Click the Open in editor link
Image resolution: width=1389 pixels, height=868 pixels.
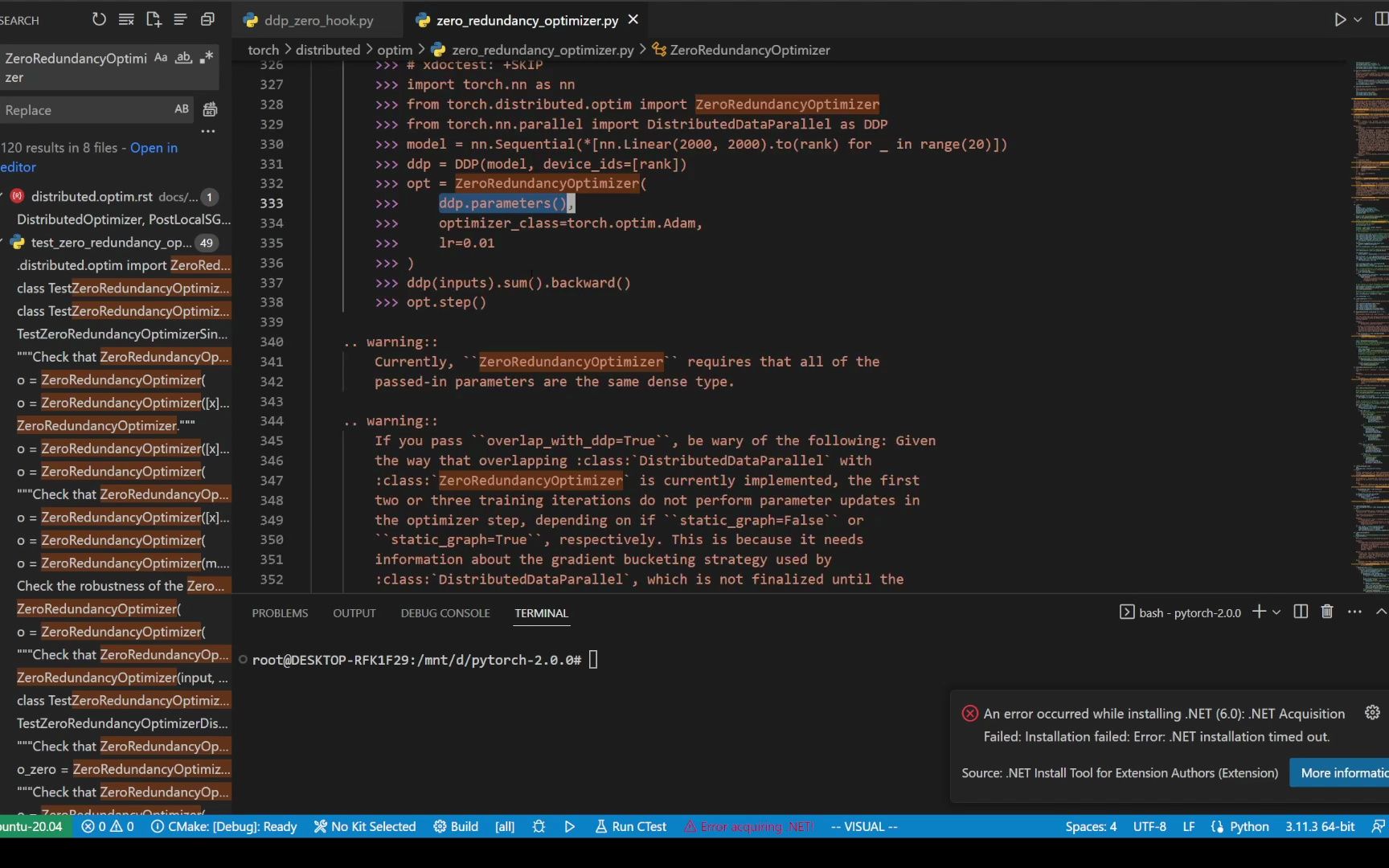point(154,148)
